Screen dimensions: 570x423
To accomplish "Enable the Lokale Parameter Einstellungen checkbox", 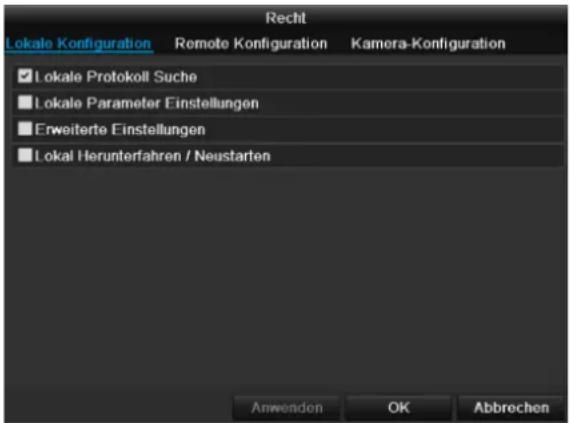I will 25,102.
